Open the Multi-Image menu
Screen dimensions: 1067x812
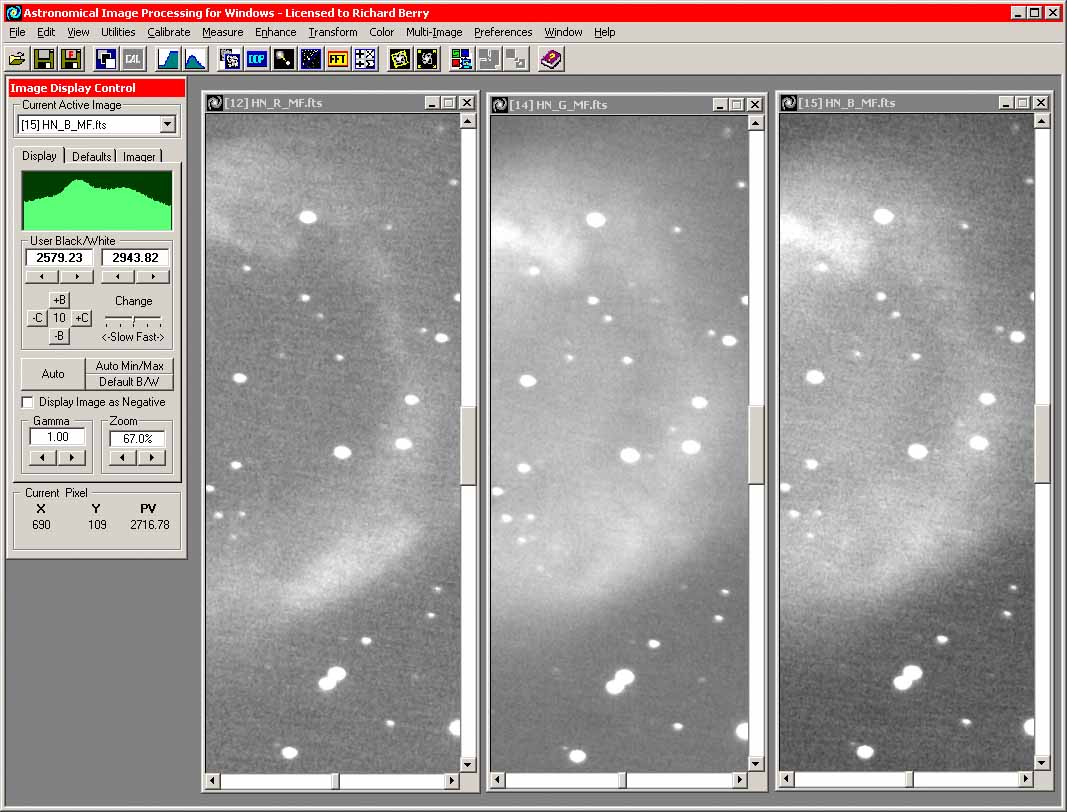(x=434, y=32)
